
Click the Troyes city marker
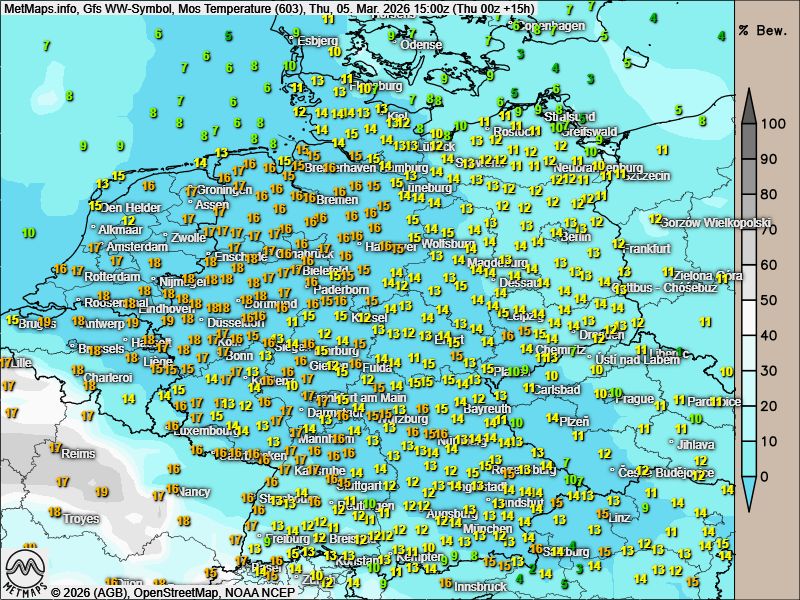(59, 519)
